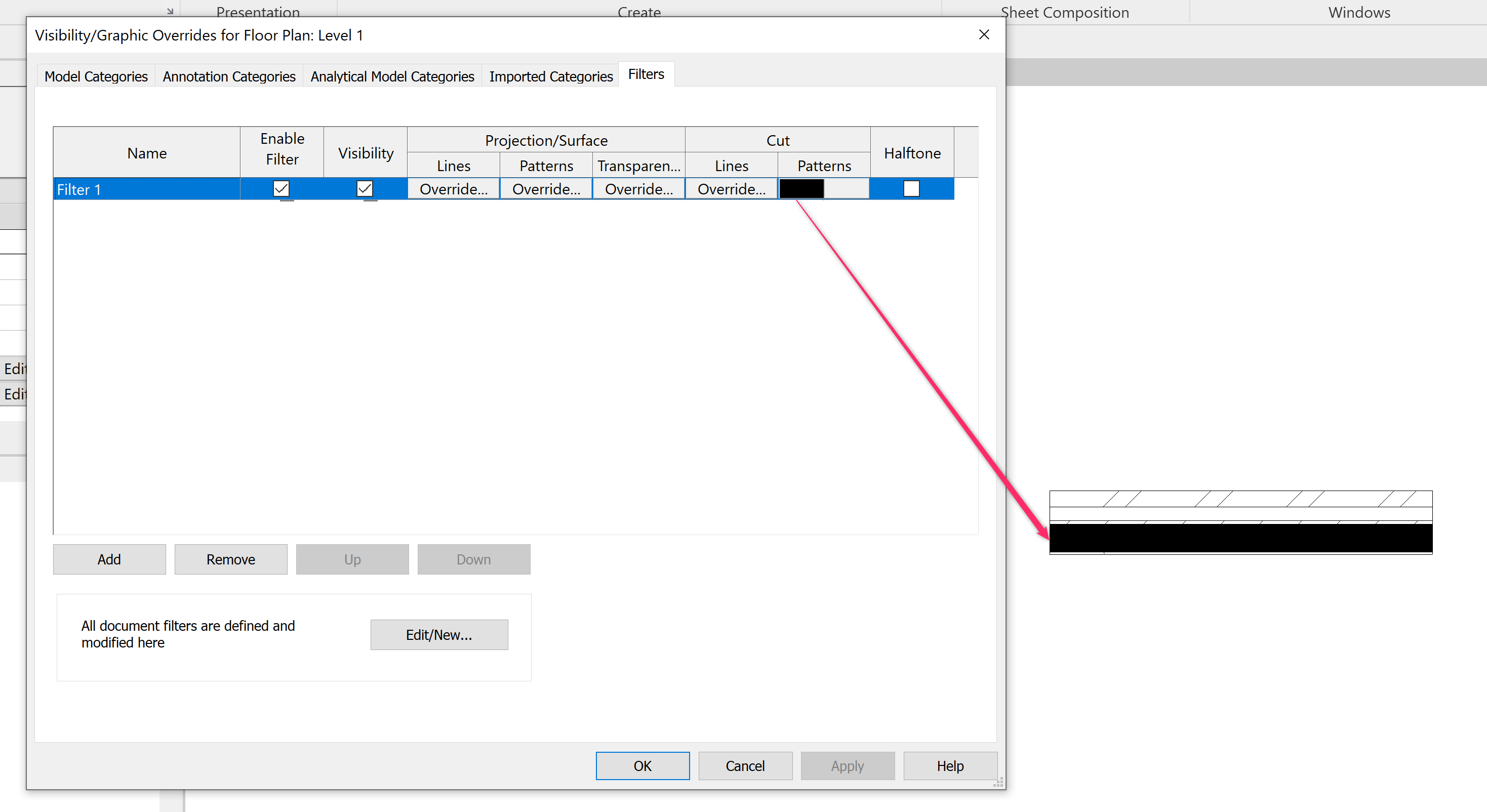Enable Halftone for Filter 1
This screenshot has height=812, width=1487.
(911, 189)
